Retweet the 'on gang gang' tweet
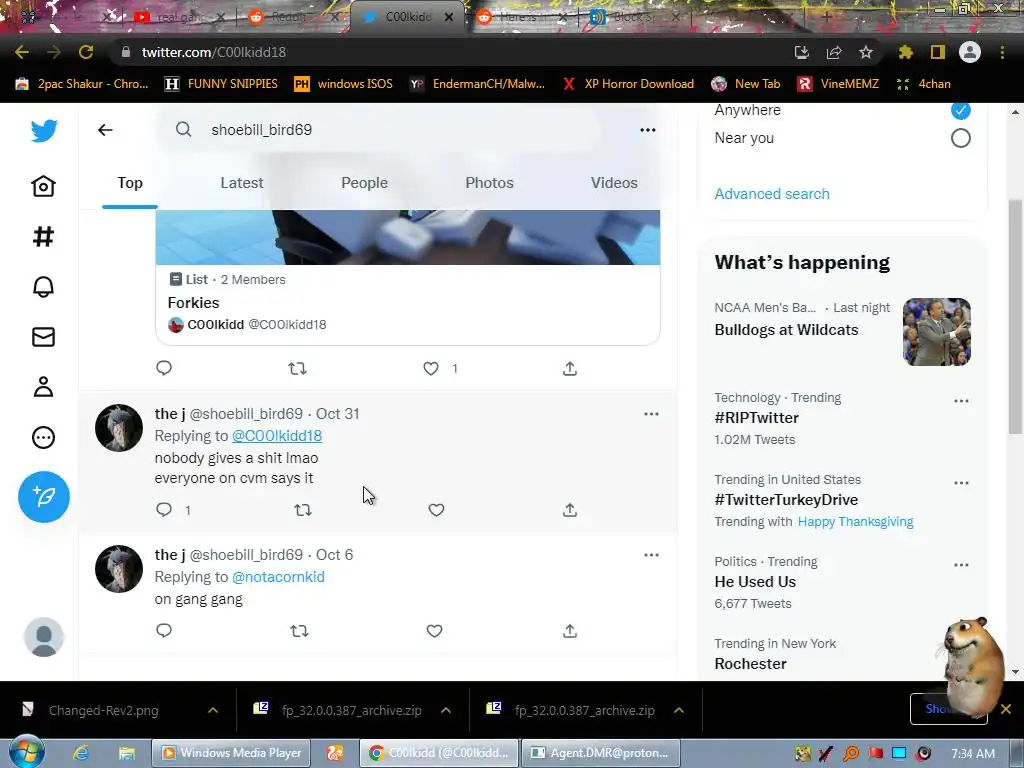This screenshot has width=1024, height=768. (299, 631)
